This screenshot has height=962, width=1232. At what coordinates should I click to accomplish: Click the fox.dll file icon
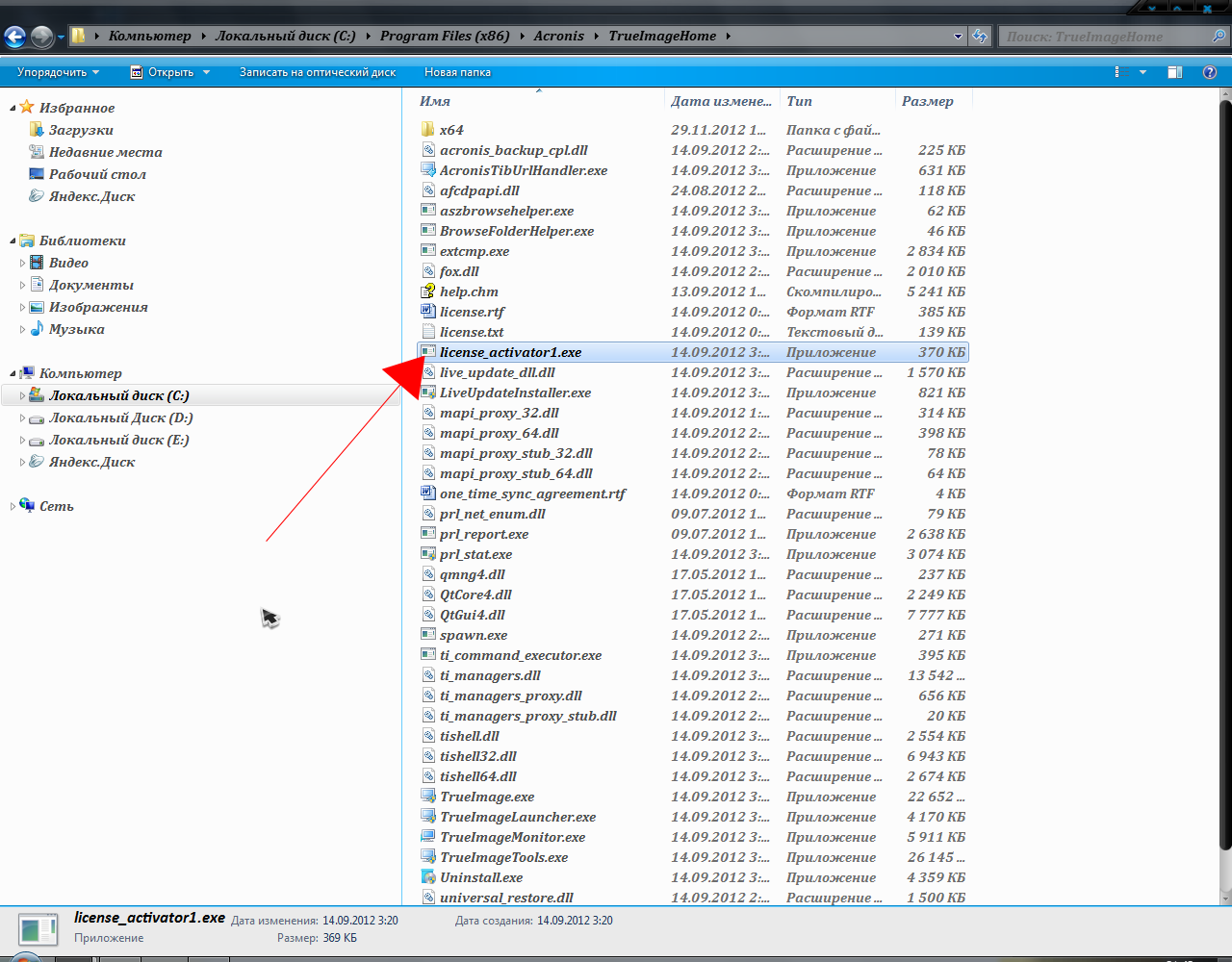[x=428, y=270]
